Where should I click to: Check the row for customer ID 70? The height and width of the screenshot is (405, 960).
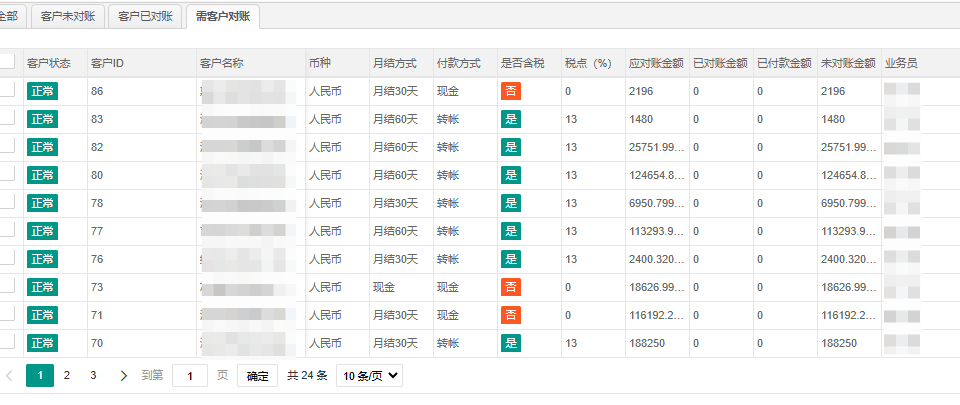[x=7, y=343]
